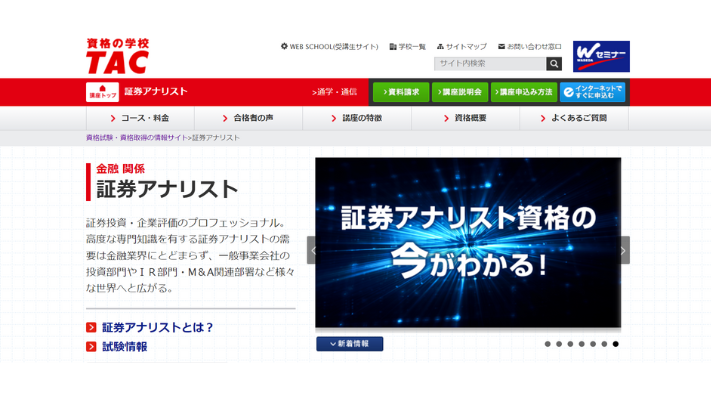Screen dimensions: 711x400
Task: Open WEB SCHOOL student site link
Action: (329, 46)
